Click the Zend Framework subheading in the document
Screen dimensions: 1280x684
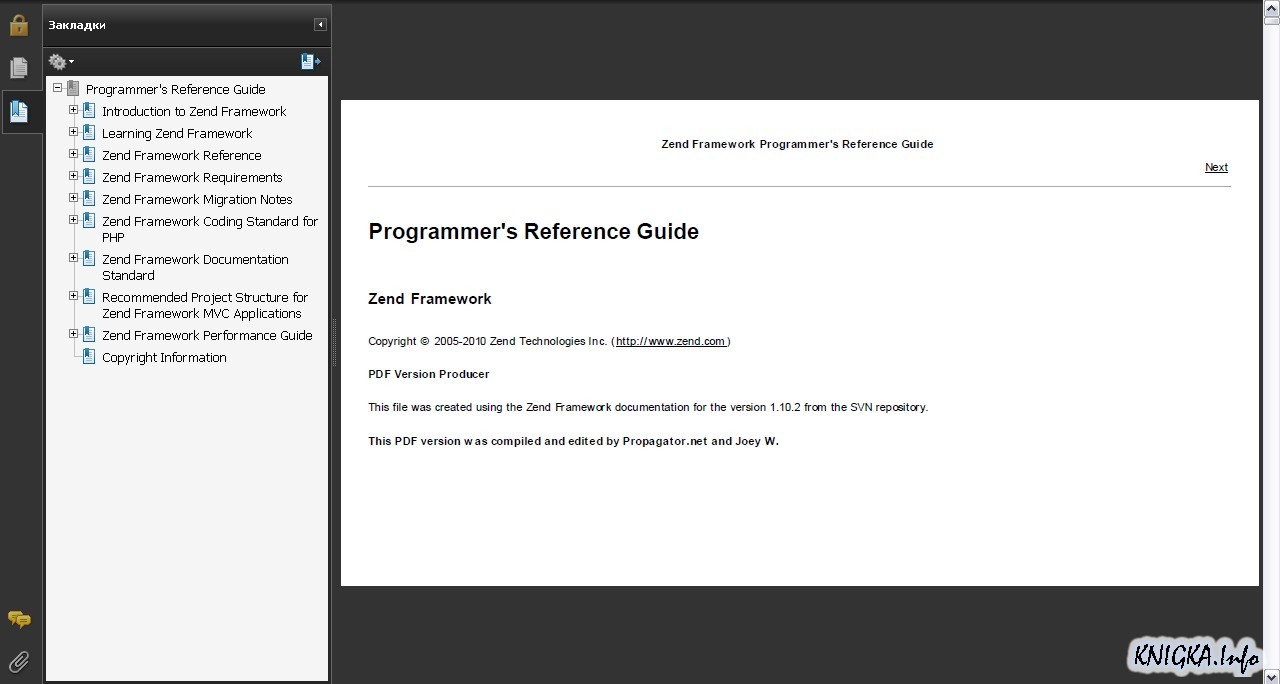click(x=430, y=298)
